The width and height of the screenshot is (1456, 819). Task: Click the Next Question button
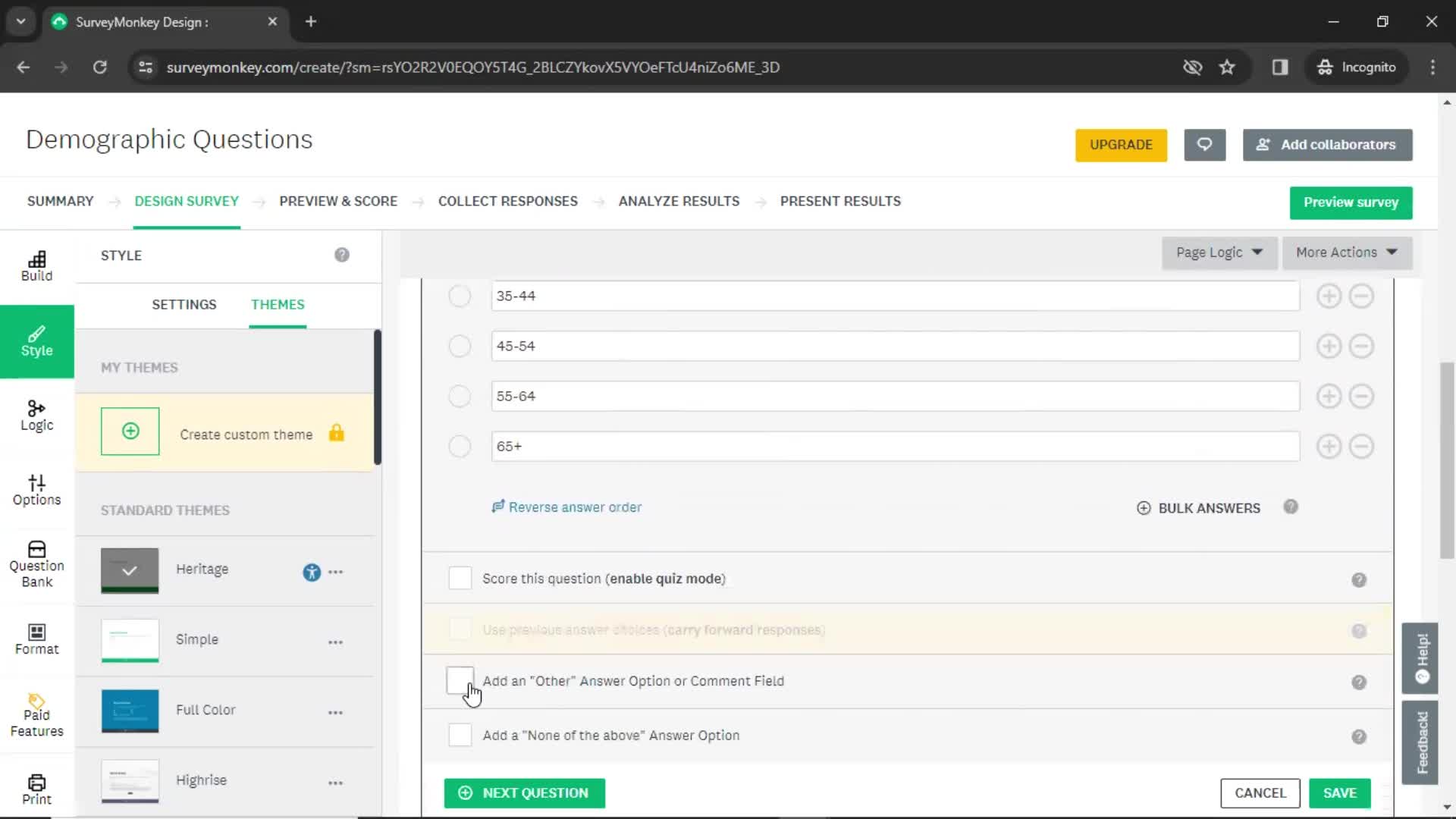pos(525,793)
